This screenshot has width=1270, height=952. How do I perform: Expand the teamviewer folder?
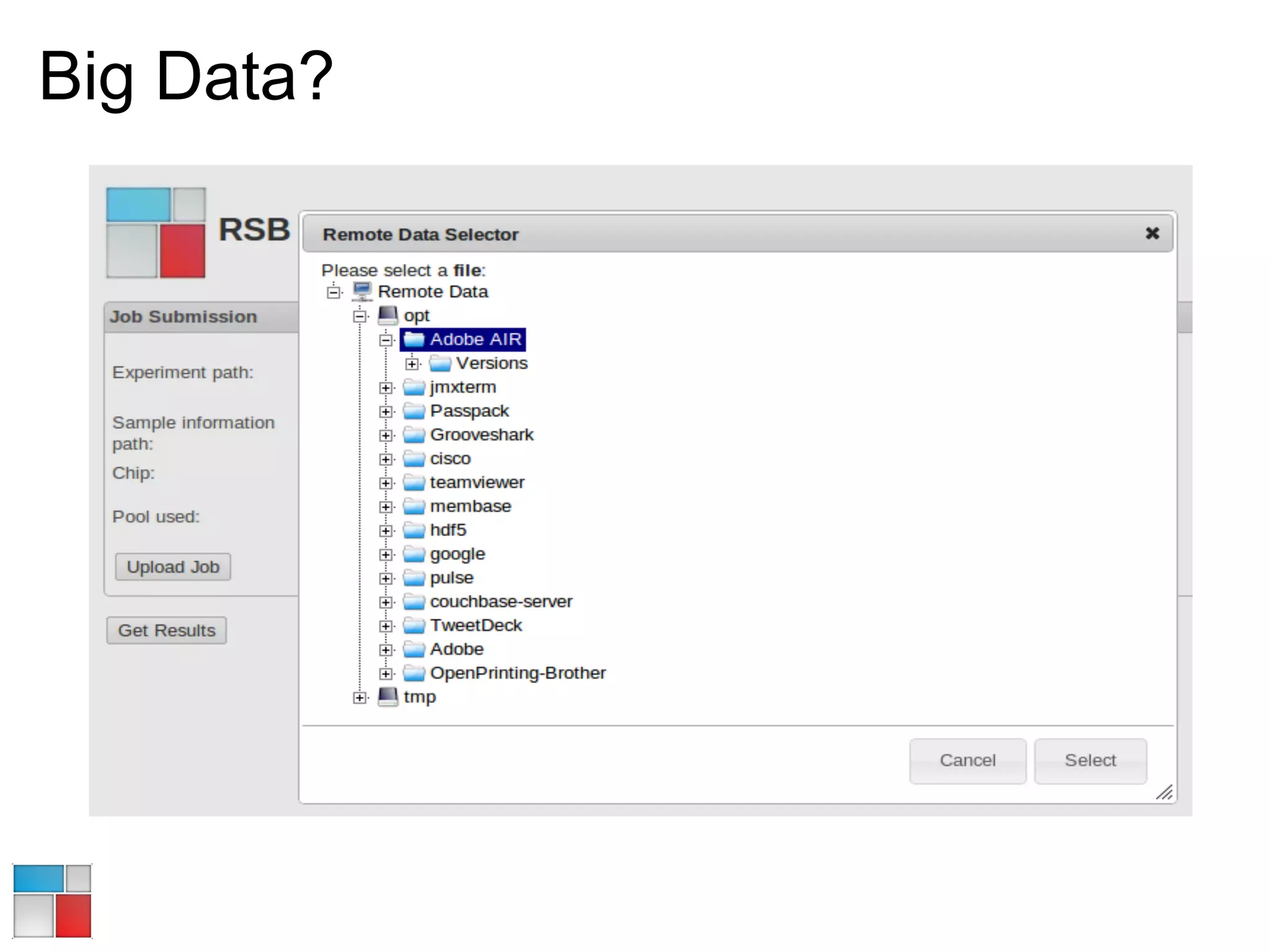point(386,483)
